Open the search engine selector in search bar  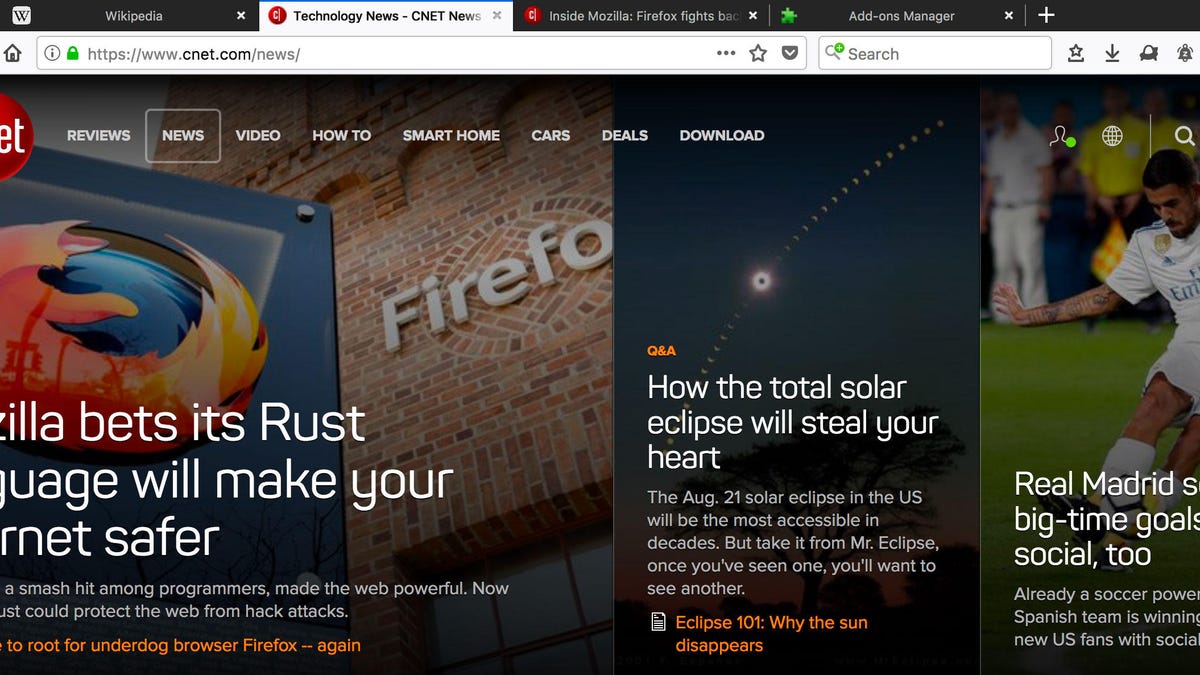(x=836, y=54)
